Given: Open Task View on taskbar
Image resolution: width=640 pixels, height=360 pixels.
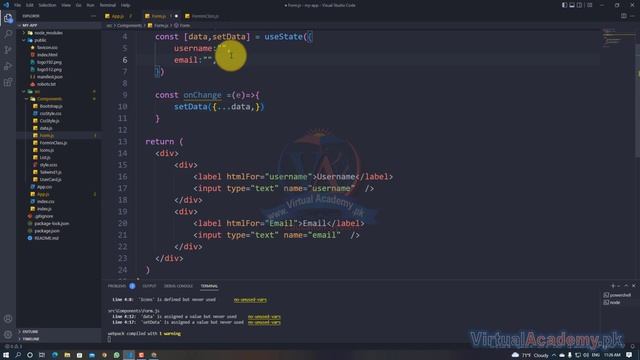Looking at the screenshot, I should pos(42,355).
